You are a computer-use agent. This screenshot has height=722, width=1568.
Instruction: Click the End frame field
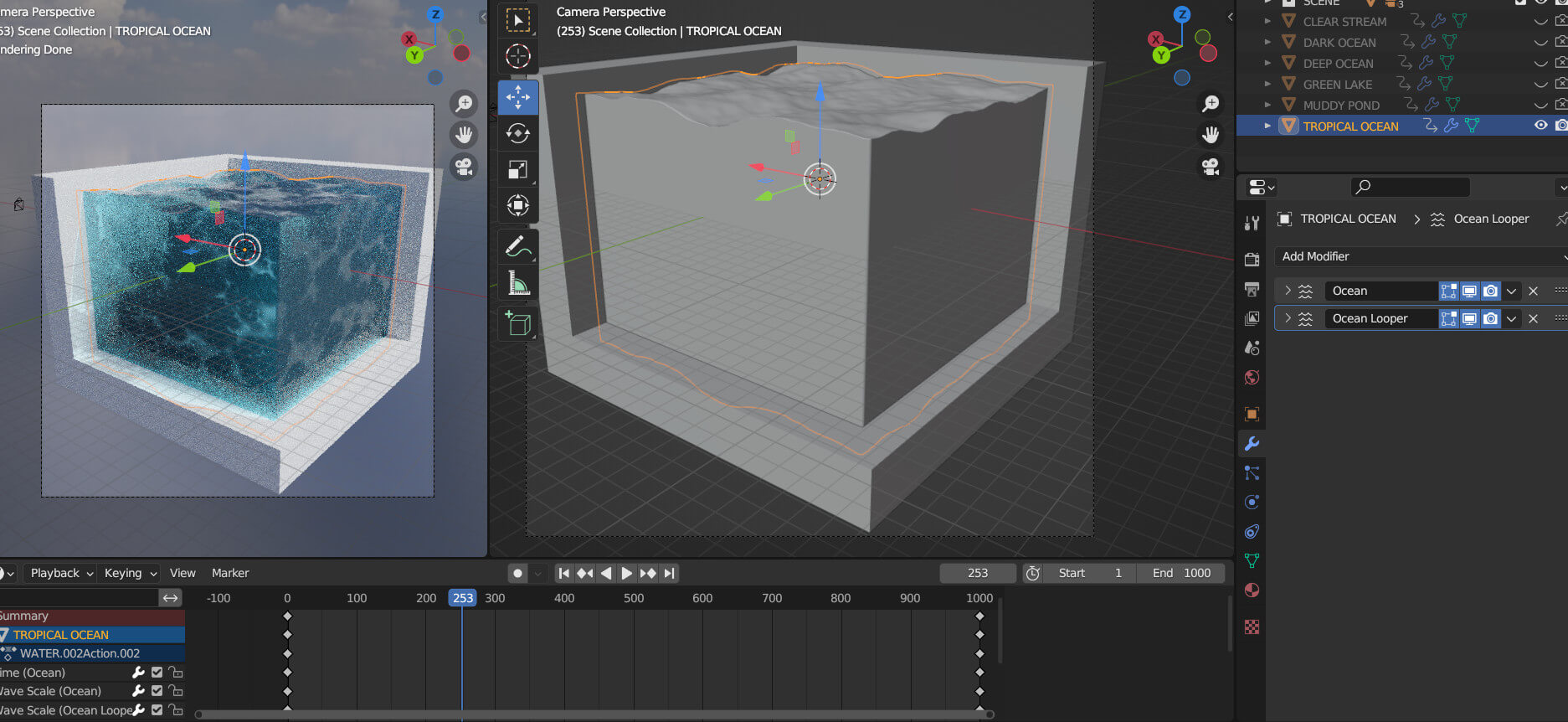click(x=1181, y=573)
